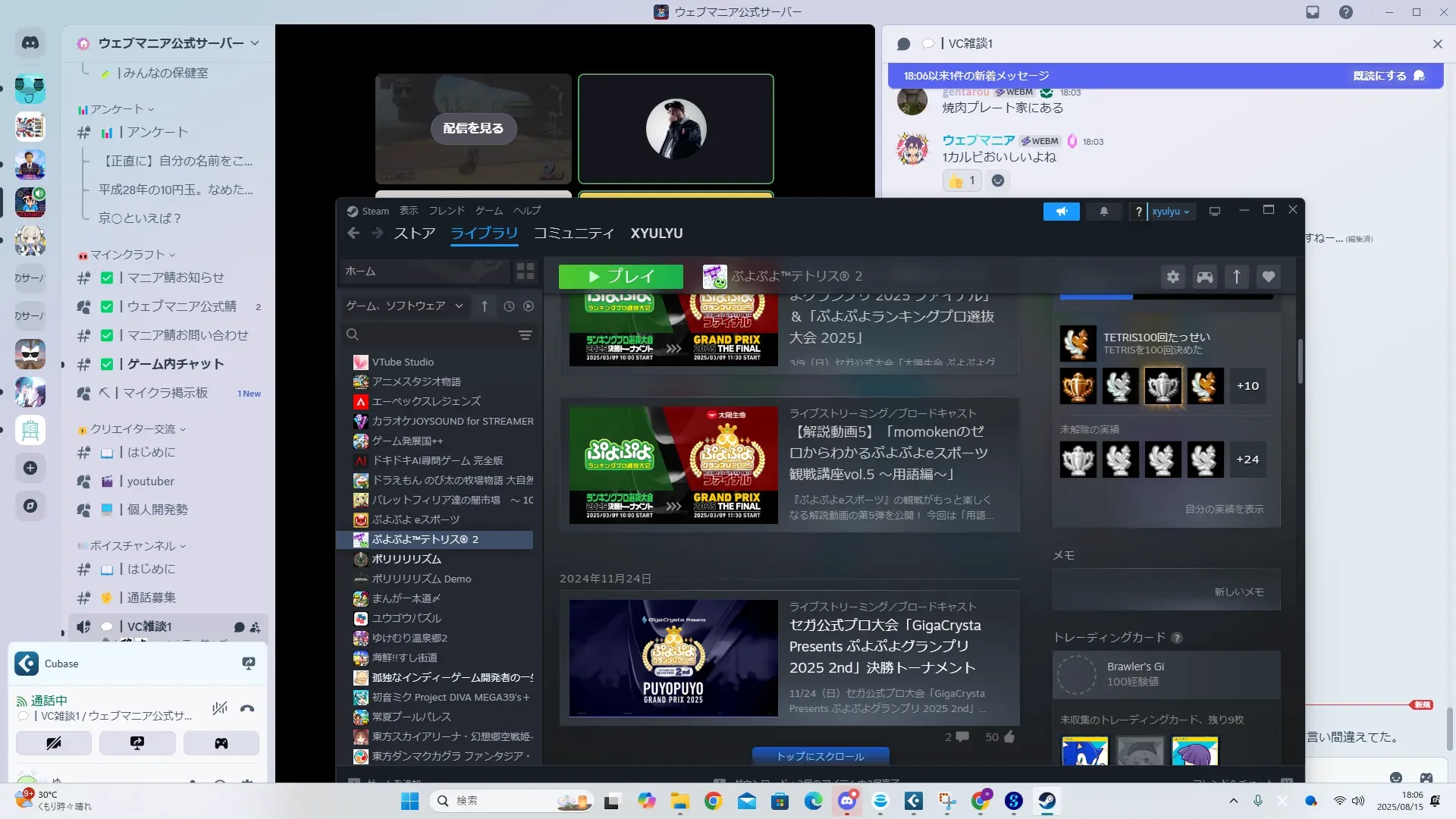Click Share Your Screen button in Discord
The height and width of the screenshot is (819, 1456).
(137, 743)
